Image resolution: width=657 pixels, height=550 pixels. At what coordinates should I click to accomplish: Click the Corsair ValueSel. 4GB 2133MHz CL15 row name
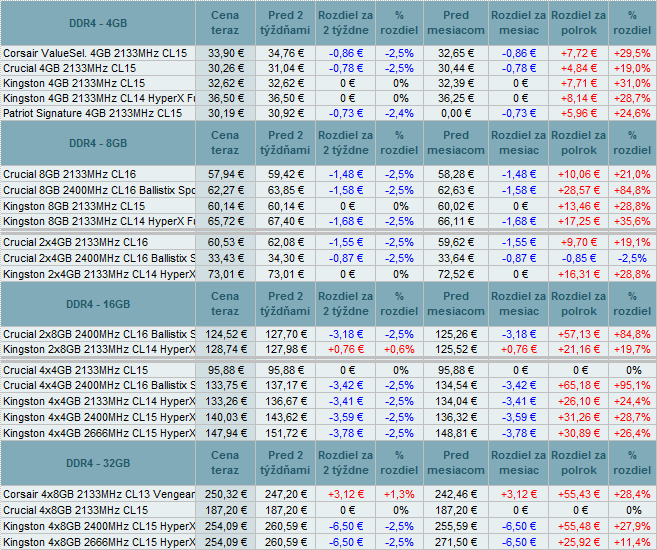95,53
